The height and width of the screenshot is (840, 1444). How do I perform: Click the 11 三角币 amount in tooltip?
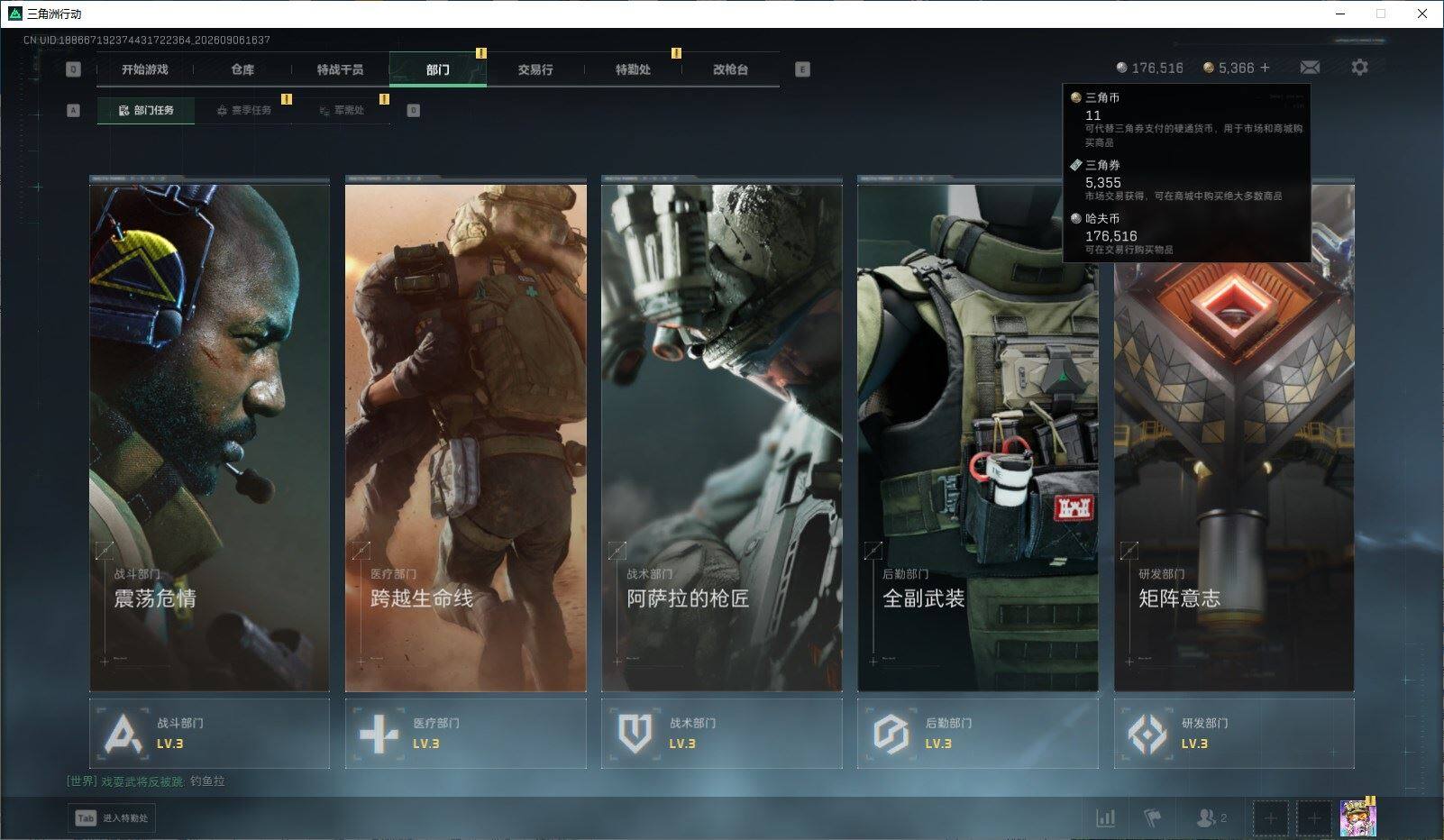[x=1093, y=115]
